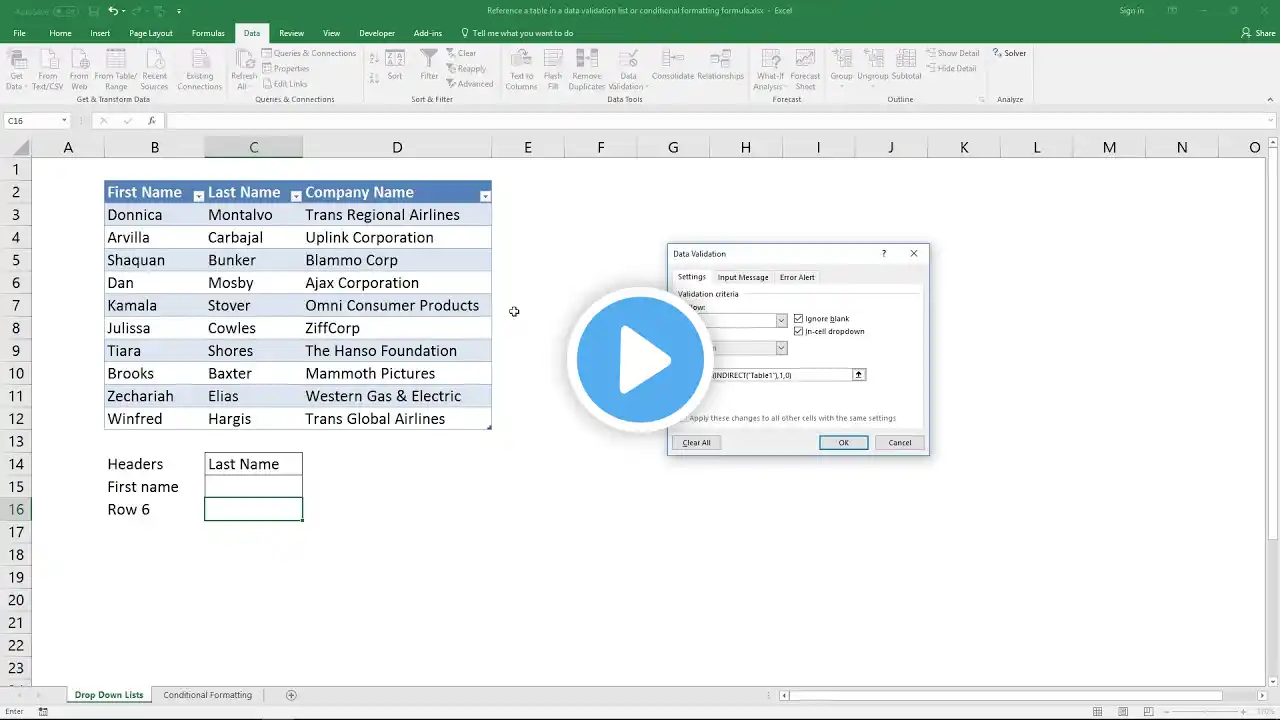Click OK in Data Validation dialog
1280x720 pixels.
click(843, 442)
